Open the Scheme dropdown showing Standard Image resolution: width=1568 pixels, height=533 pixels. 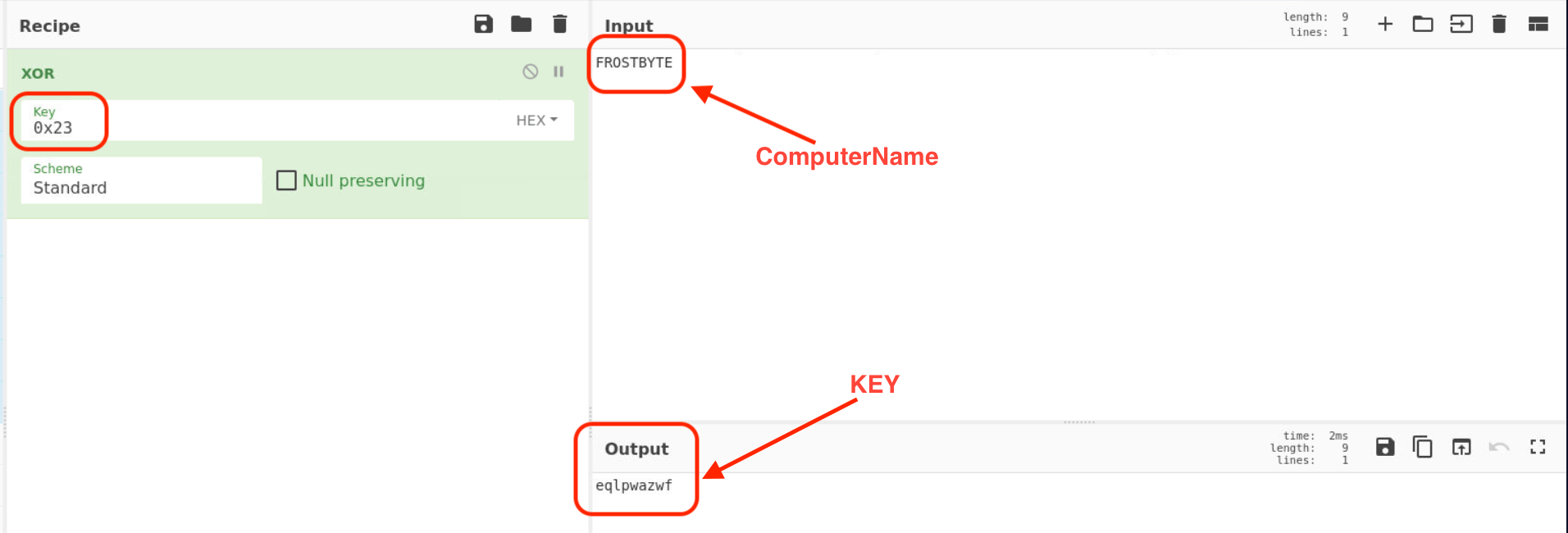tap(141, 180)
